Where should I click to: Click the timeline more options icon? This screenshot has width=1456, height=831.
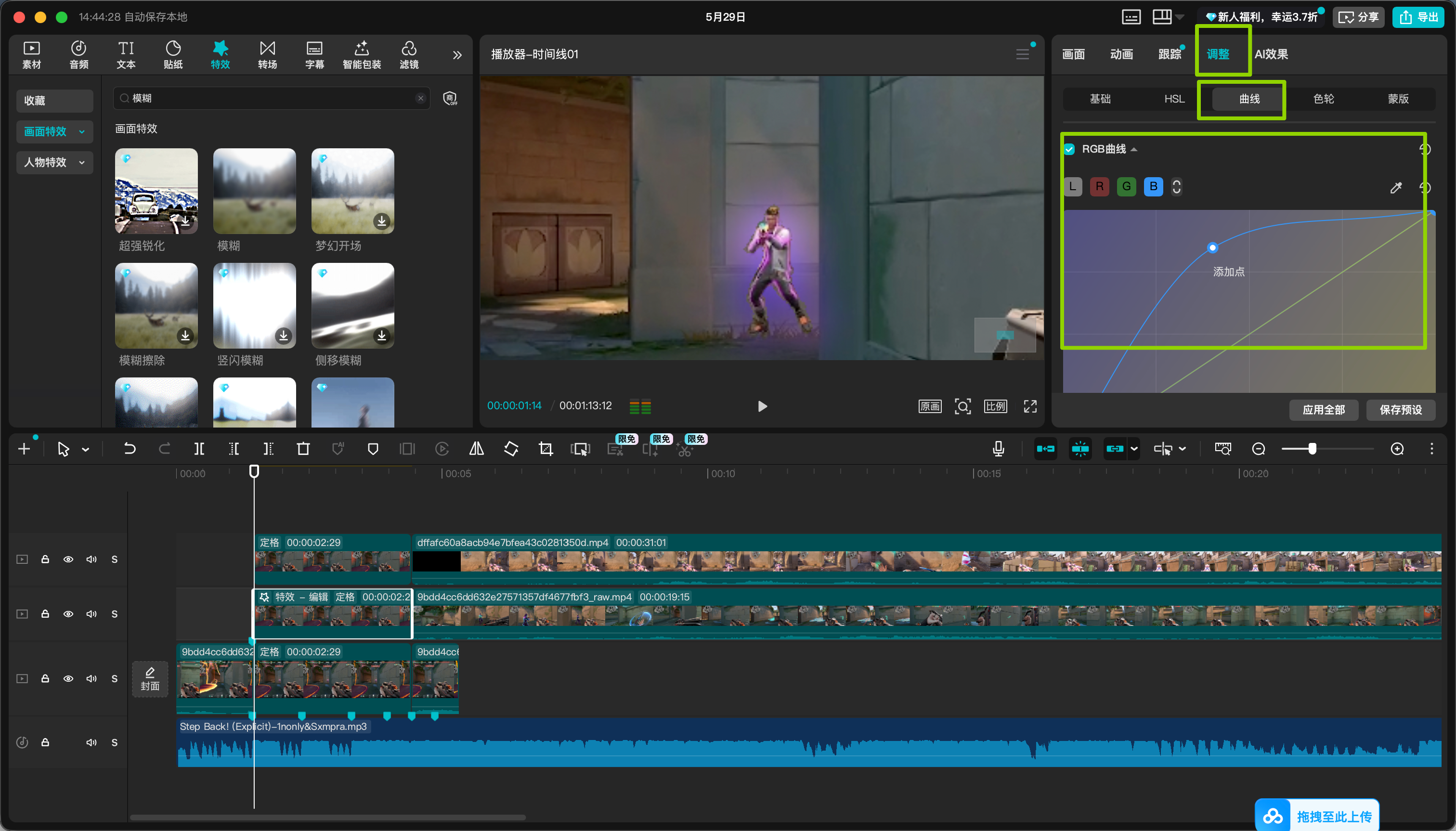[x=1431, y=449]
